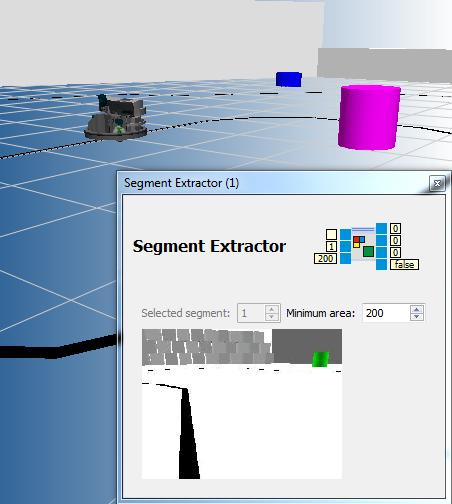This screenshot has height=504, width=452.
Task: Click the Segment Extractor block icon
Action: click(363, 246)
